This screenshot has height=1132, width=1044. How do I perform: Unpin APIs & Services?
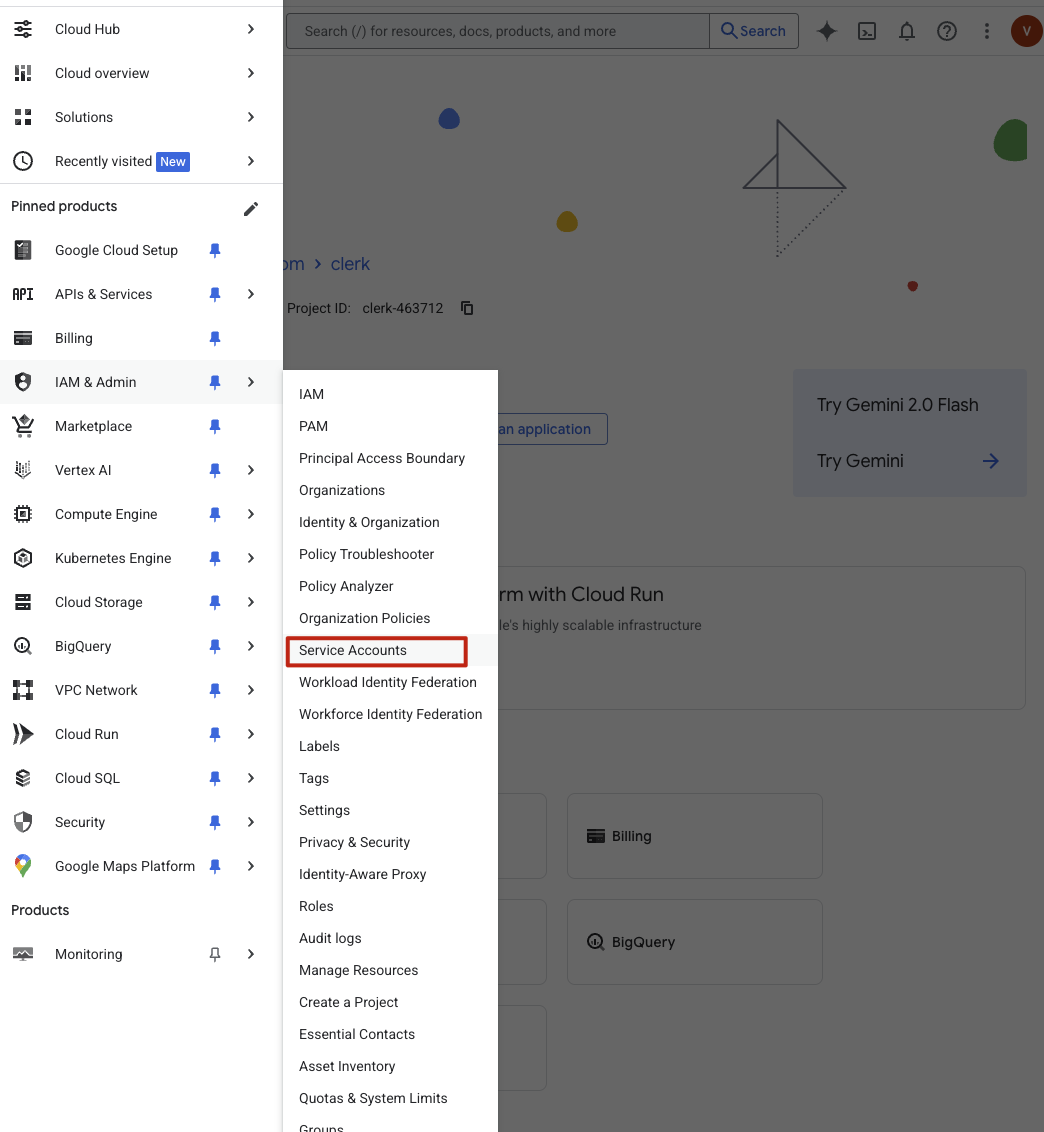point(214,294)
